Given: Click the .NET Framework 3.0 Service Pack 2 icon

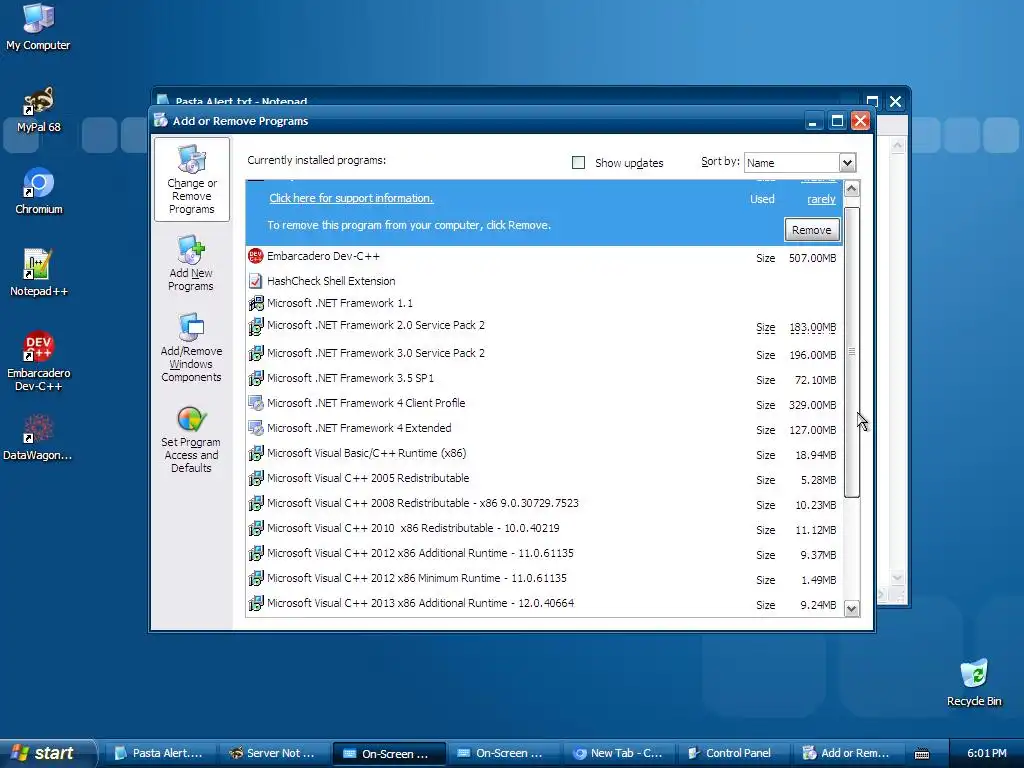Looking at the screenshot, I should tap(255, 353).
